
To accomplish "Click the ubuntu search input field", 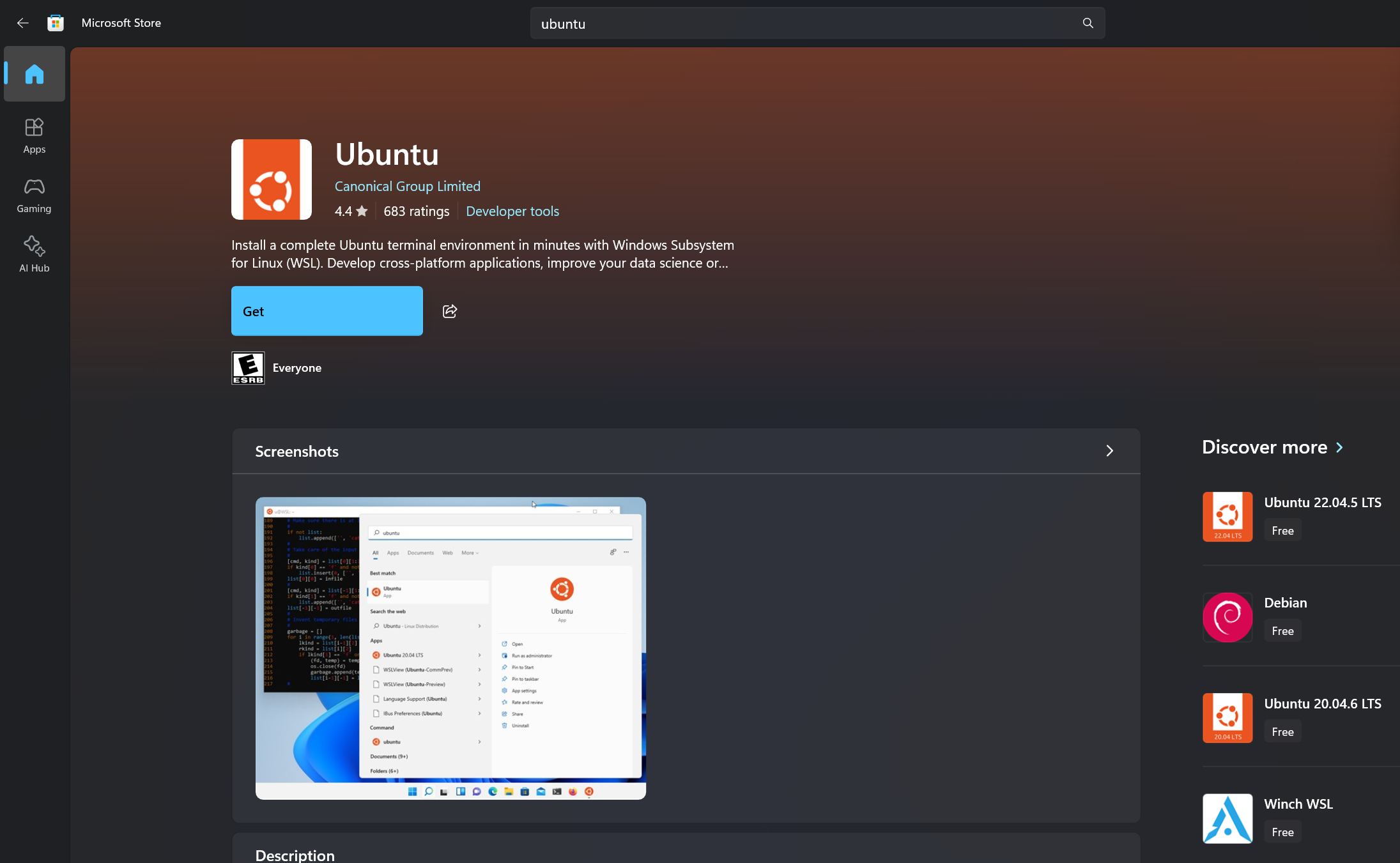I will (x=805, y=24).
